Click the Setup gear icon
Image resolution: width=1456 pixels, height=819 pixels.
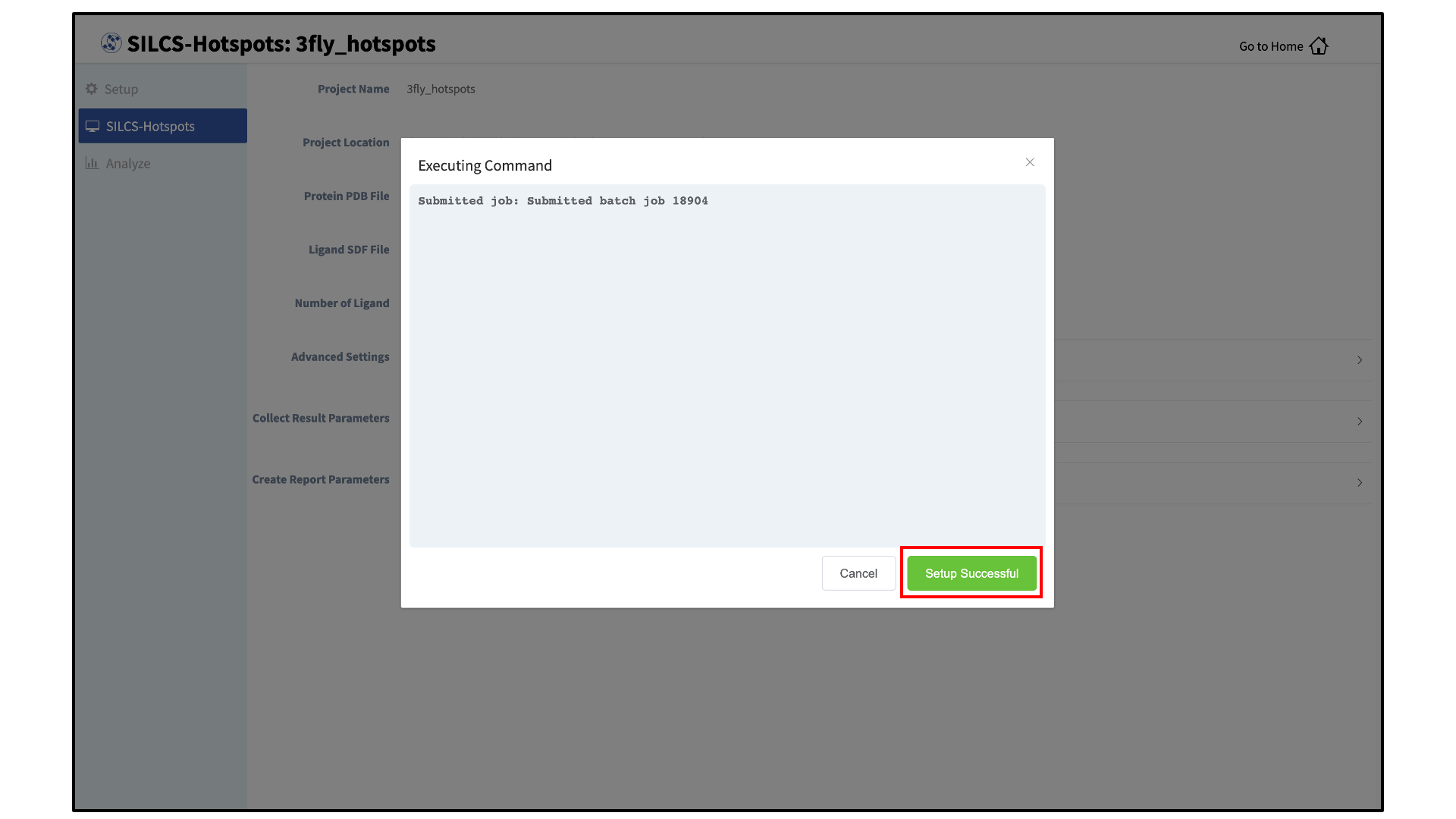click(92, 89)
